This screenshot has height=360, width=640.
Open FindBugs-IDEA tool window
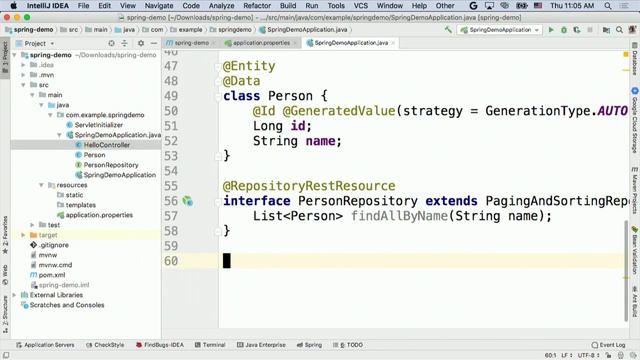(159, 345)
